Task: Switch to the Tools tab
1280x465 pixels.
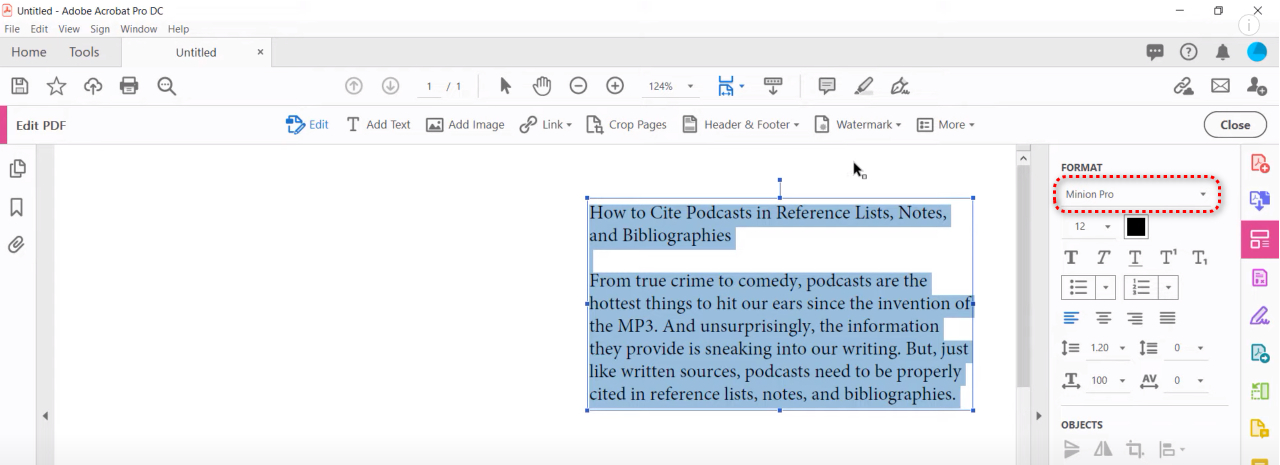Action: pyautogui.click(x=84, y=52)
